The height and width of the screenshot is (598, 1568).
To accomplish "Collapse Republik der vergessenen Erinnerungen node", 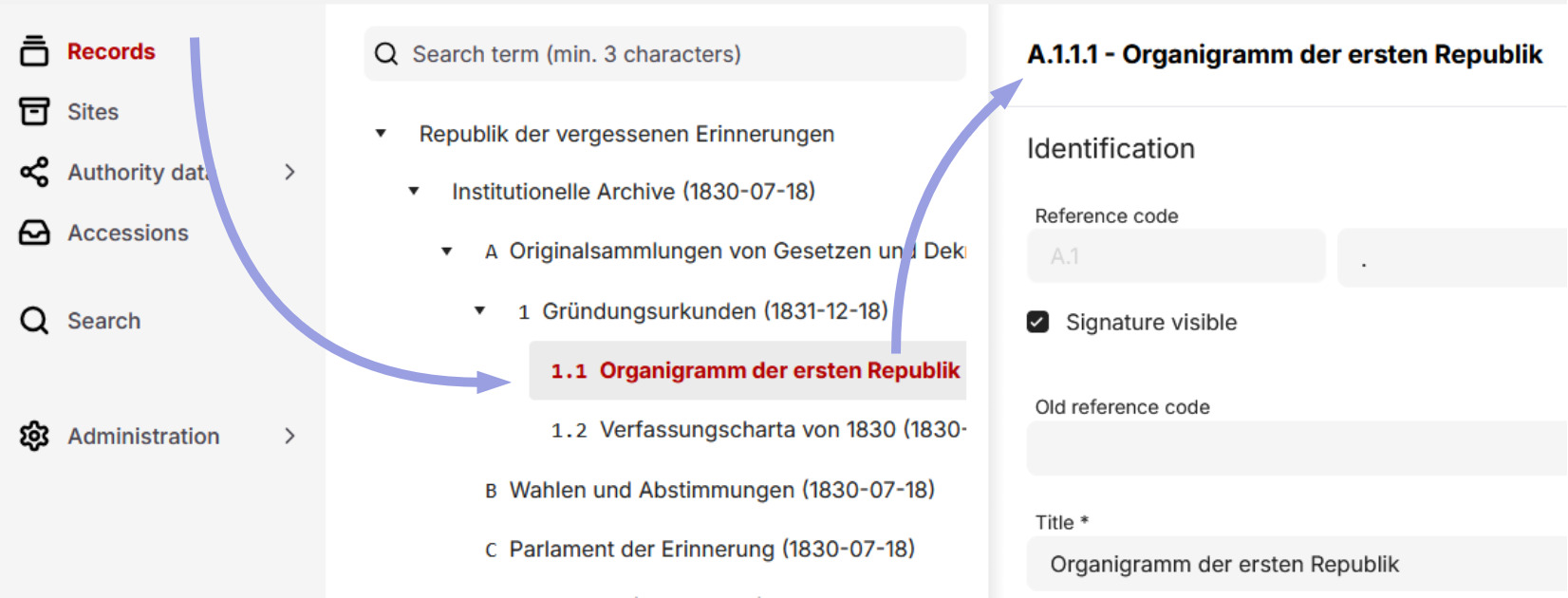I will click(381, 134).
